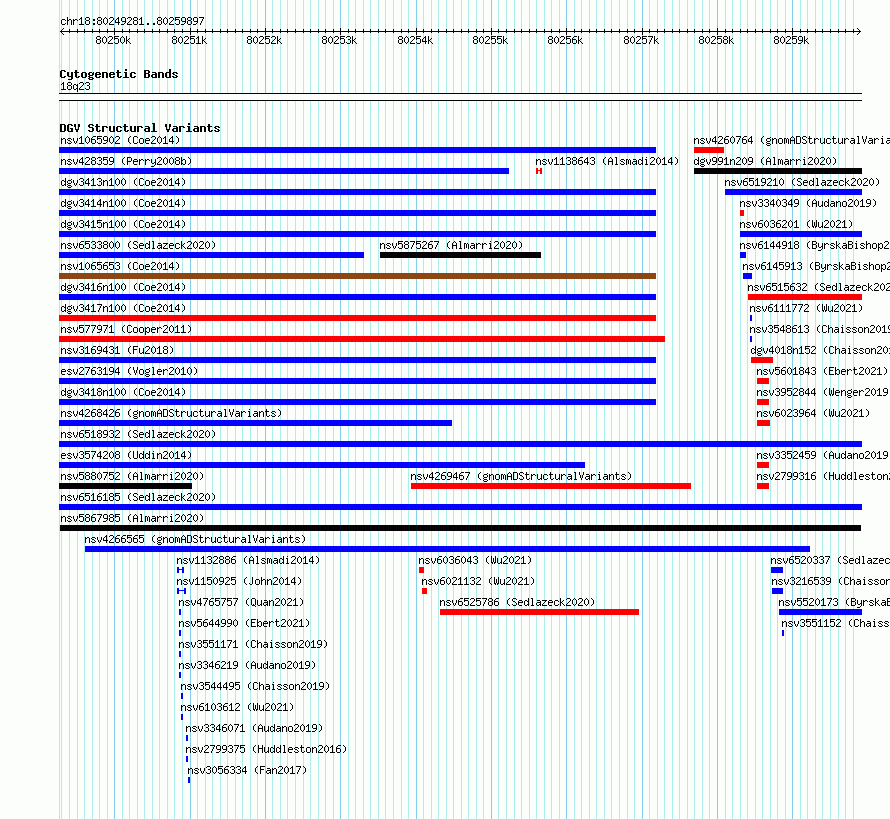This screenshot has width=890, height=819.
Task: Click nsv3551171 (Chaisson2019) label
Action: pos(253,644)
